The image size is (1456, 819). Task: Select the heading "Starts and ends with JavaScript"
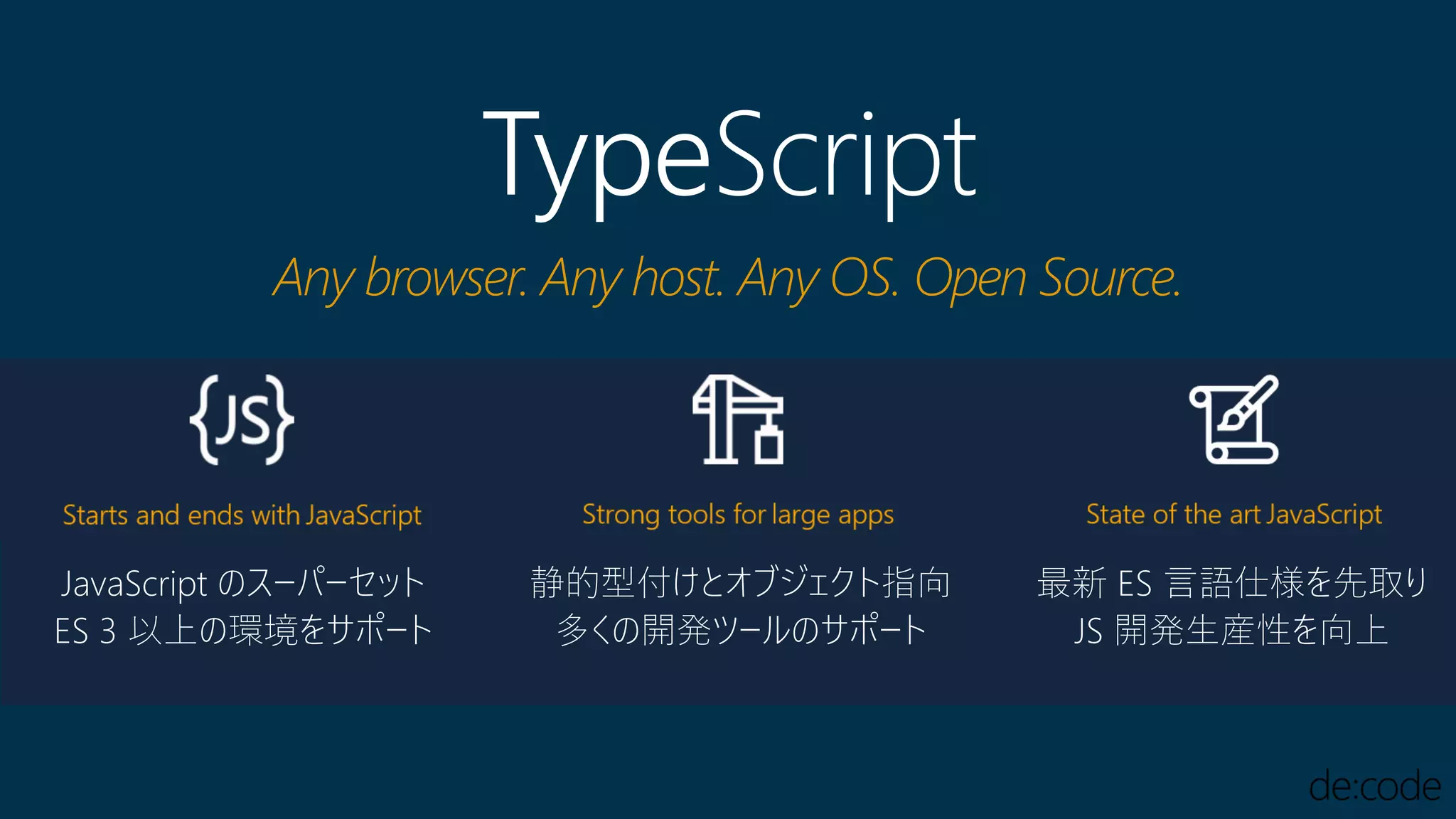242,515
